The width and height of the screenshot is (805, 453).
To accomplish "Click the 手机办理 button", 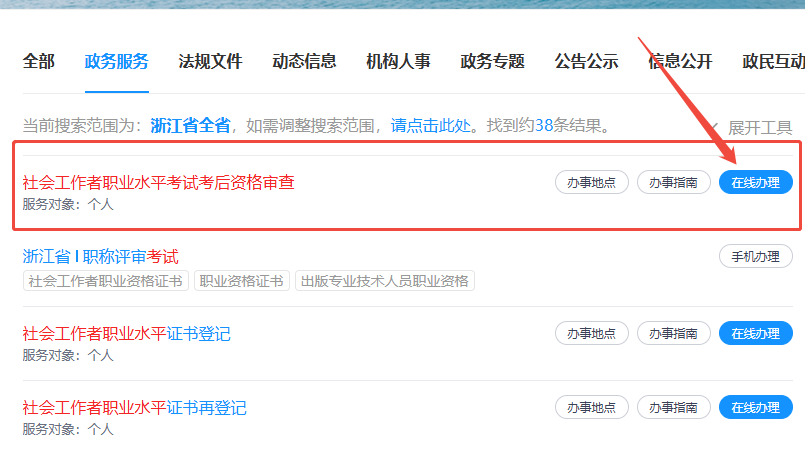I will click(756, 256).
